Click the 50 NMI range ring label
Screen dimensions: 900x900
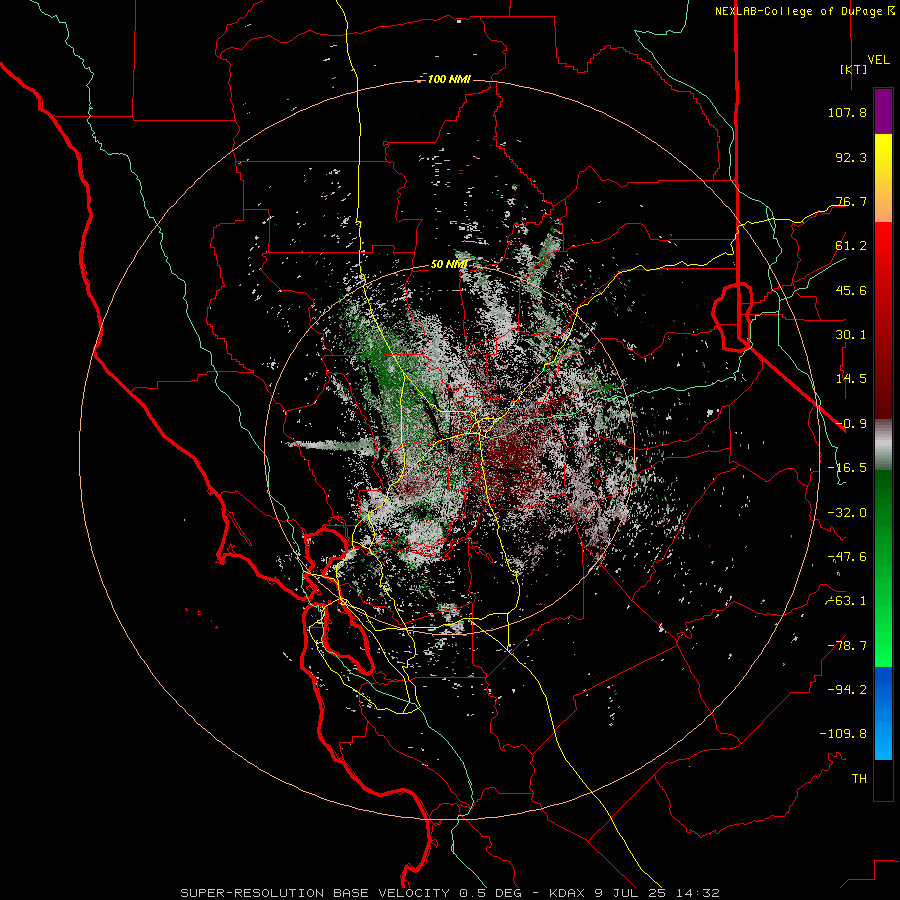tap(449, 265)
